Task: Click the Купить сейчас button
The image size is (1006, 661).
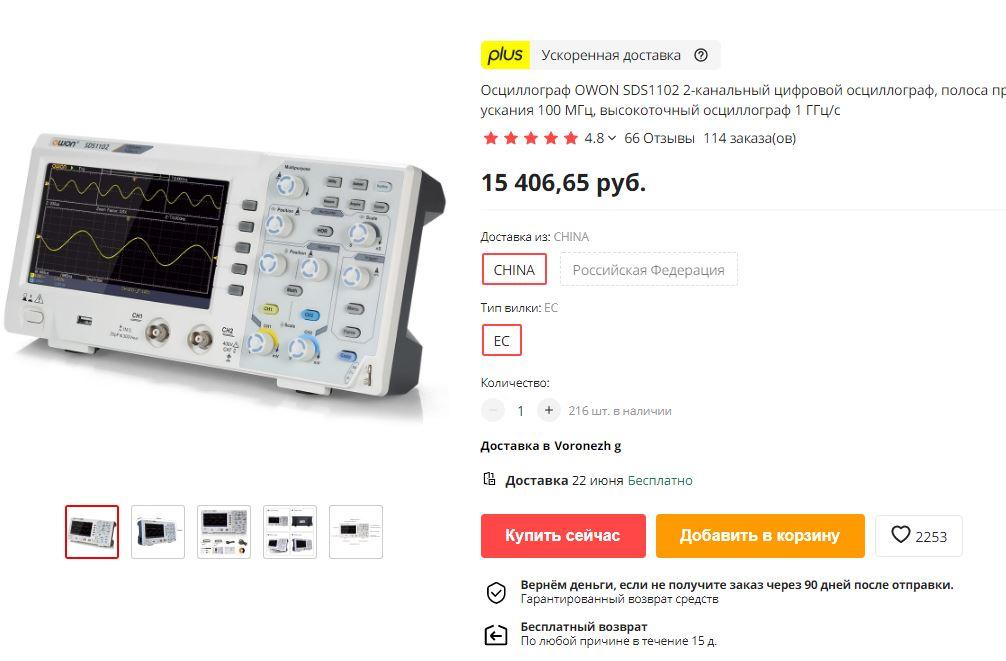Action: [563, 536]
